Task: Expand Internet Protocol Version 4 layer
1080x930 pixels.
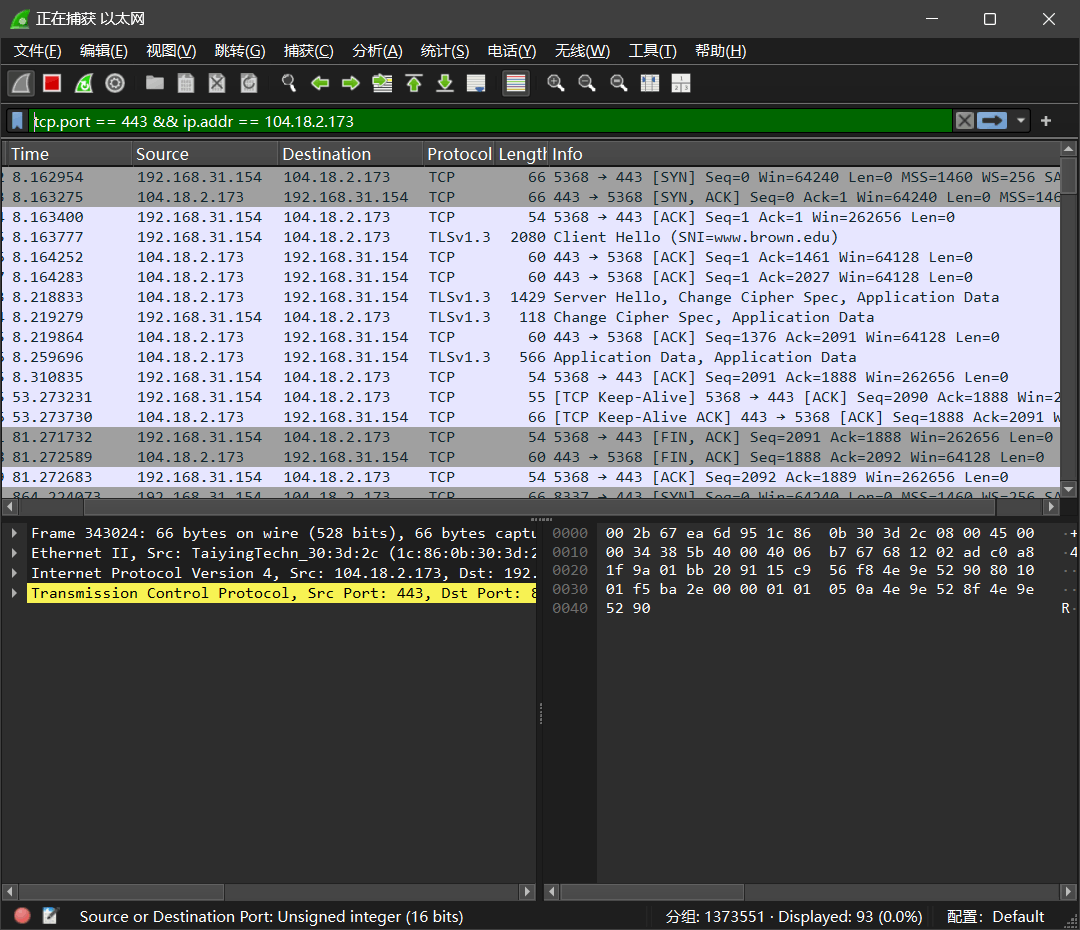Action: (14, 573)
